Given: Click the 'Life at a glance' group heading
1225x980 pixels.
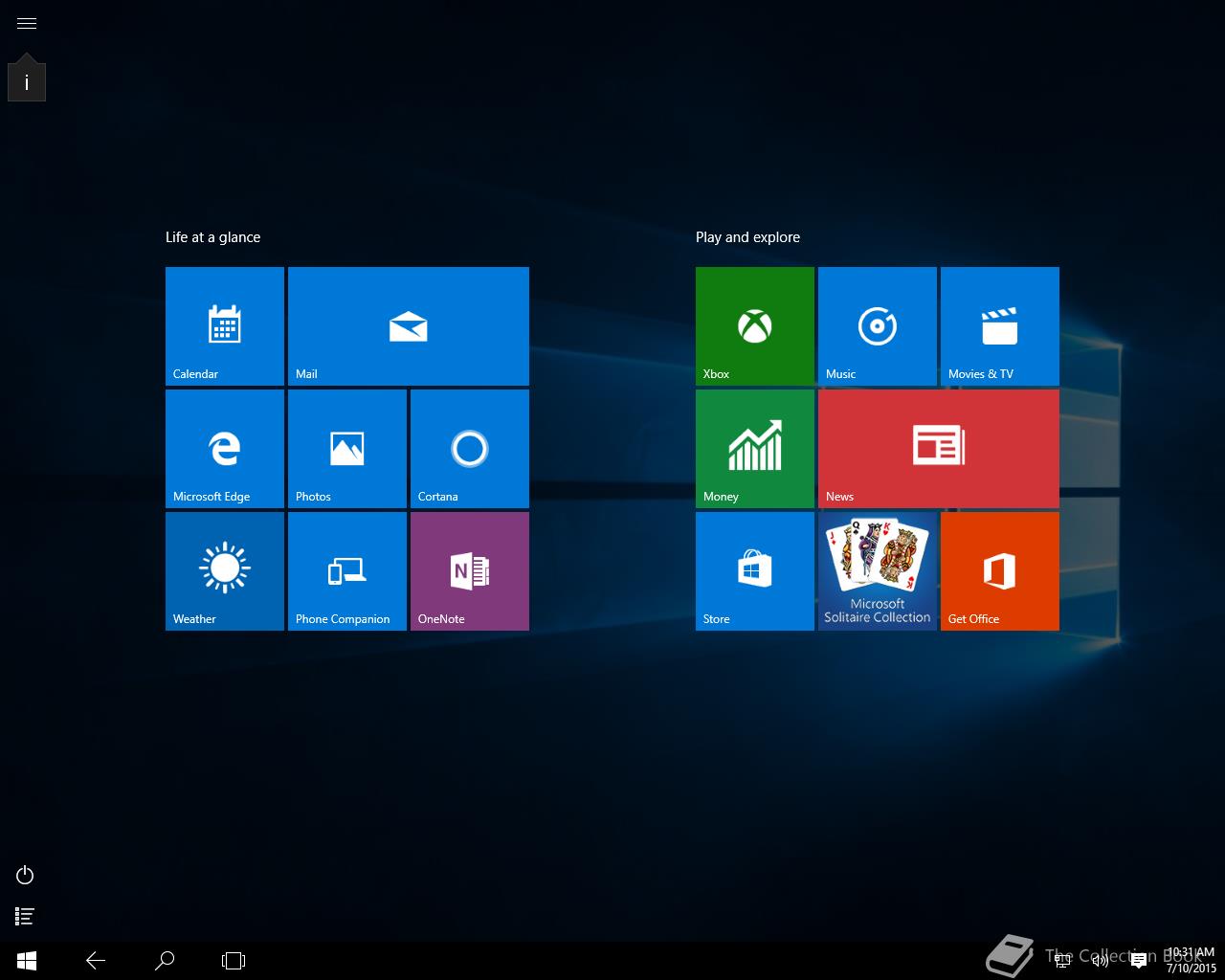Looking at the screenshot, I should pyautogui.click(x=212, y=237).
